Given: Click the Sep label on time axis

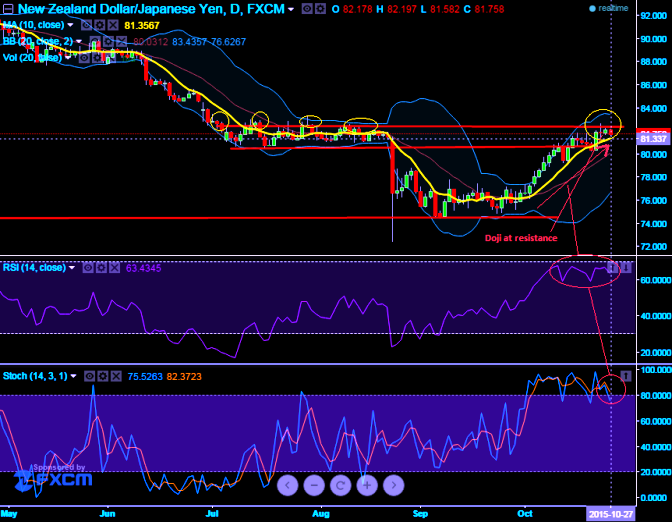Looking at the screenshot, I should [420, 513].
